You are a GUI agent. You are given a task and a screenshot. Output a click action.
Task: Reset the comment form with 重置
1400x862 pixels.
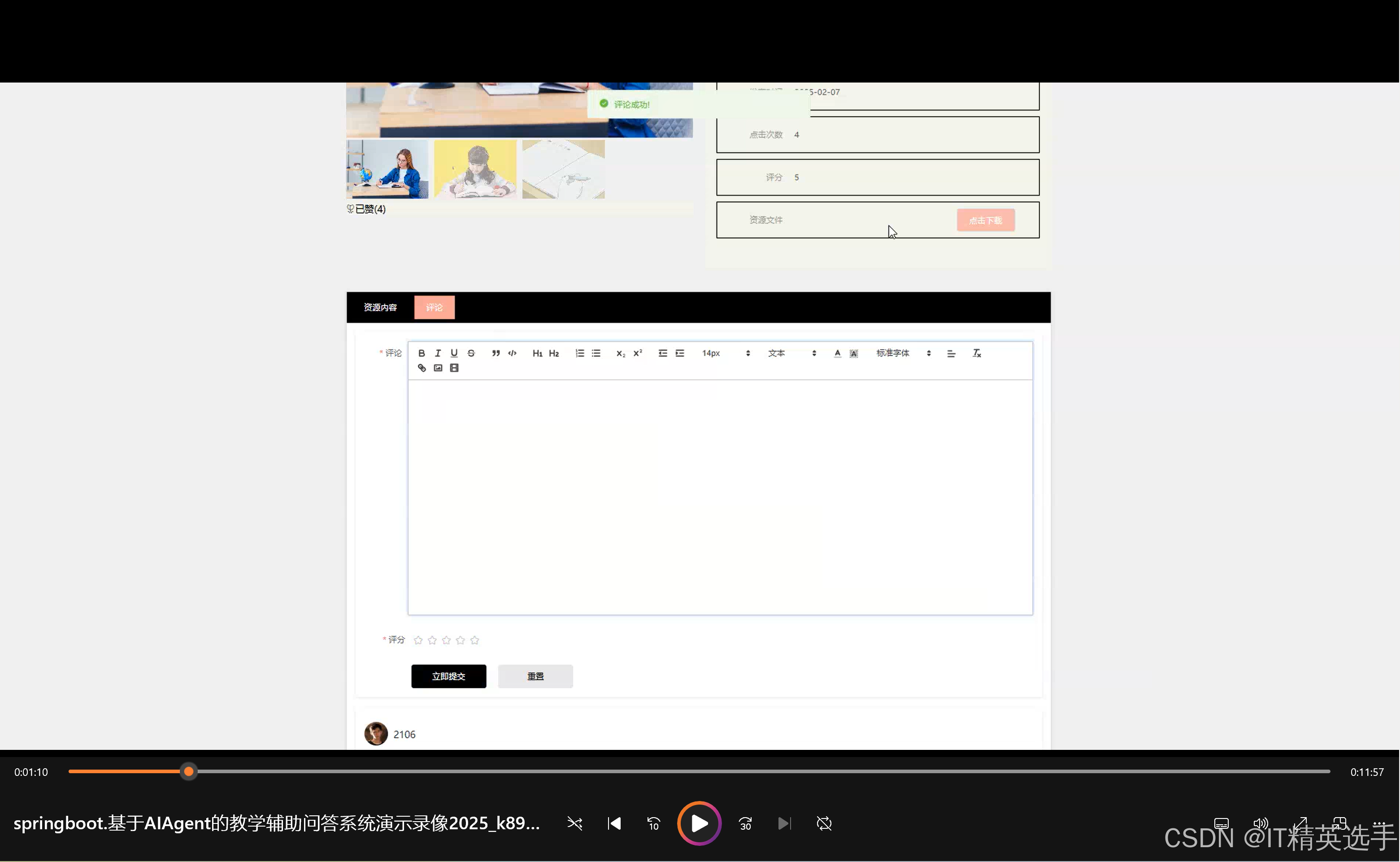point(535,676)
